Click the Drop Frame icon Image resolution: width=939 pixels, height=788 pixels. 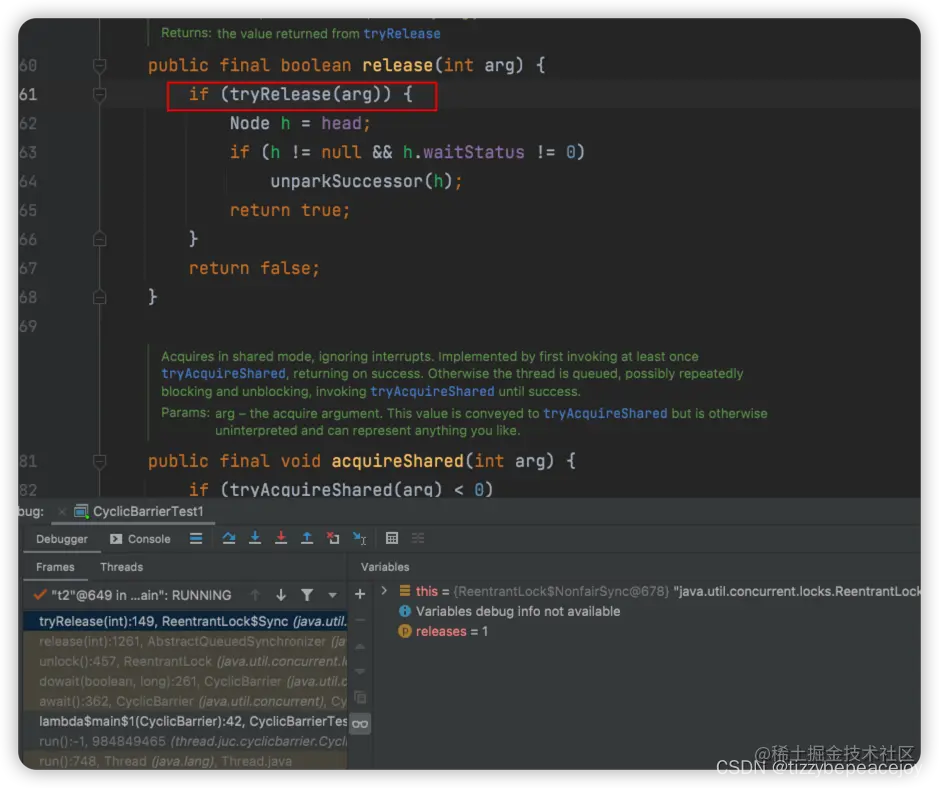click(333, 538)
